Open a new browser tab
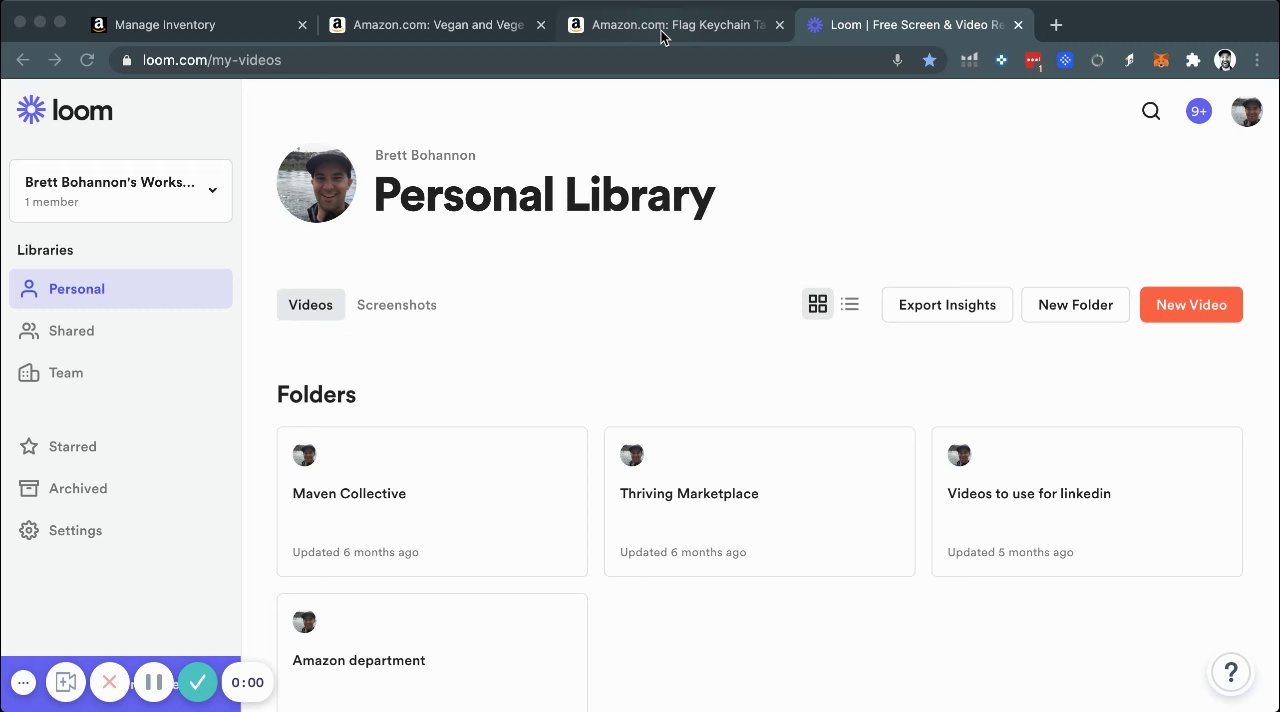1280x712 pixels. pyautogui.click(x=1056, y=25)
